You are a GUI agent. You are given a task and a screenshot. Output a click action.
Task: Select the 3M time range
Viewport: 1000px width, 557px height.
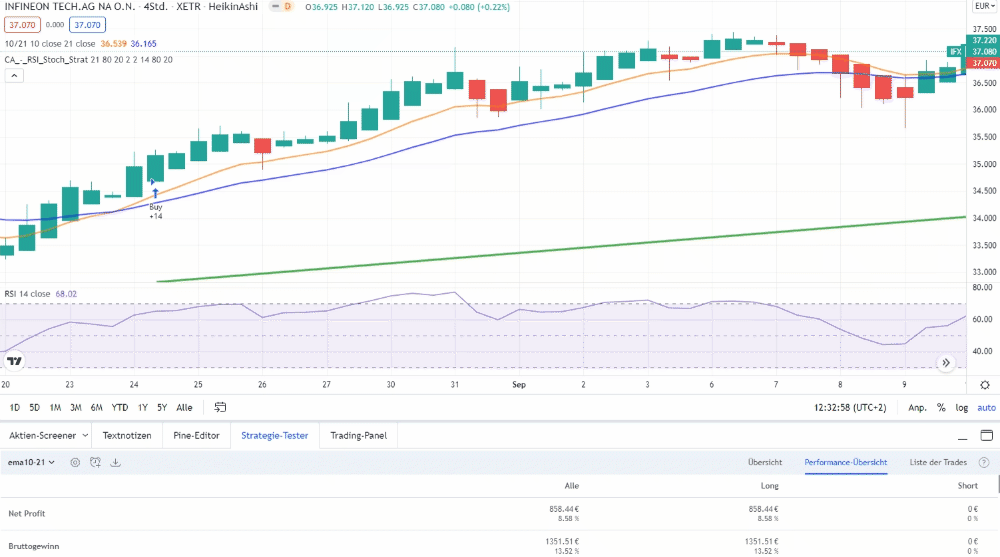click(75, 408)
